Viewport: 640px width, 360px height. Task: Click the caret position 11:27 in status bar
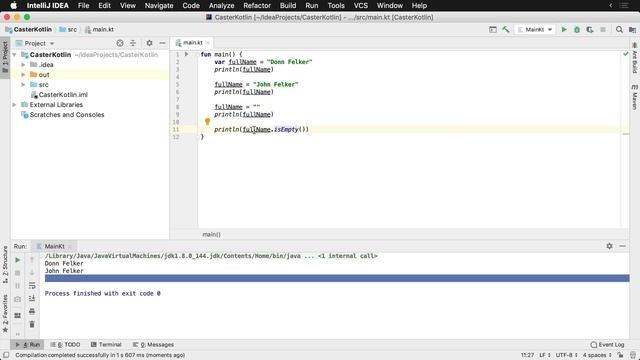(x=527, y=355)
